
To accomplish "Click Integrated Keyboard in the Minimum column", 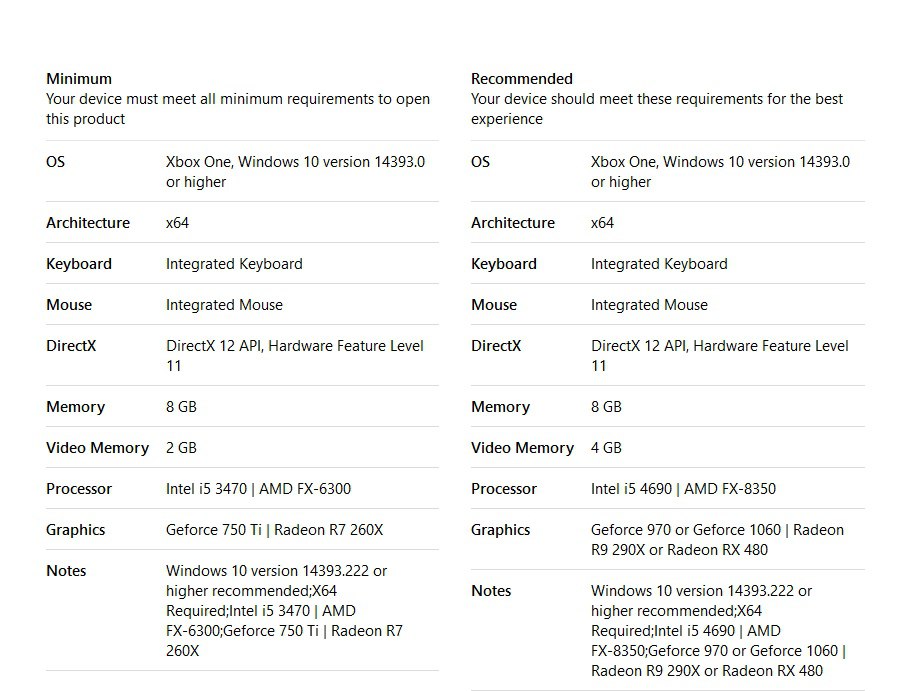I will point(234,264).
